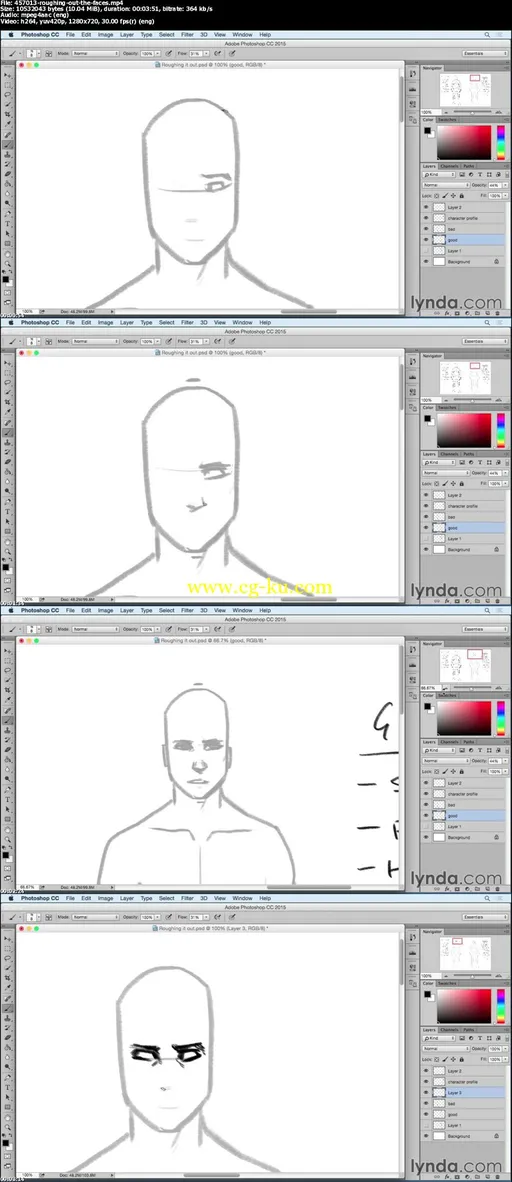The height and width of the screenshot is (1182, 512).
Task: Select Gradient tool in the watermarked frame
Action: 8,471
